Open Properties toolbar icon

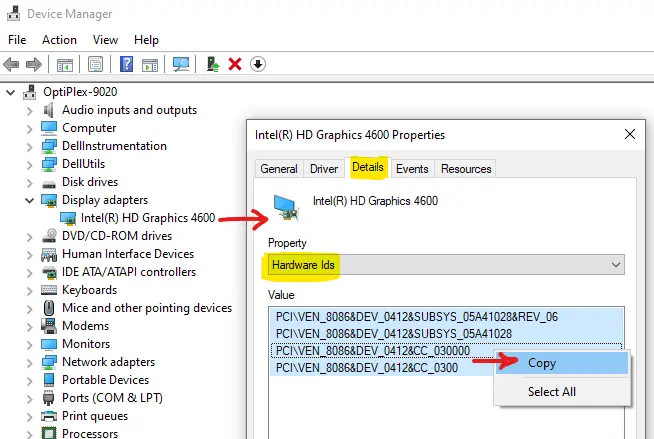(x=96, y=65)
